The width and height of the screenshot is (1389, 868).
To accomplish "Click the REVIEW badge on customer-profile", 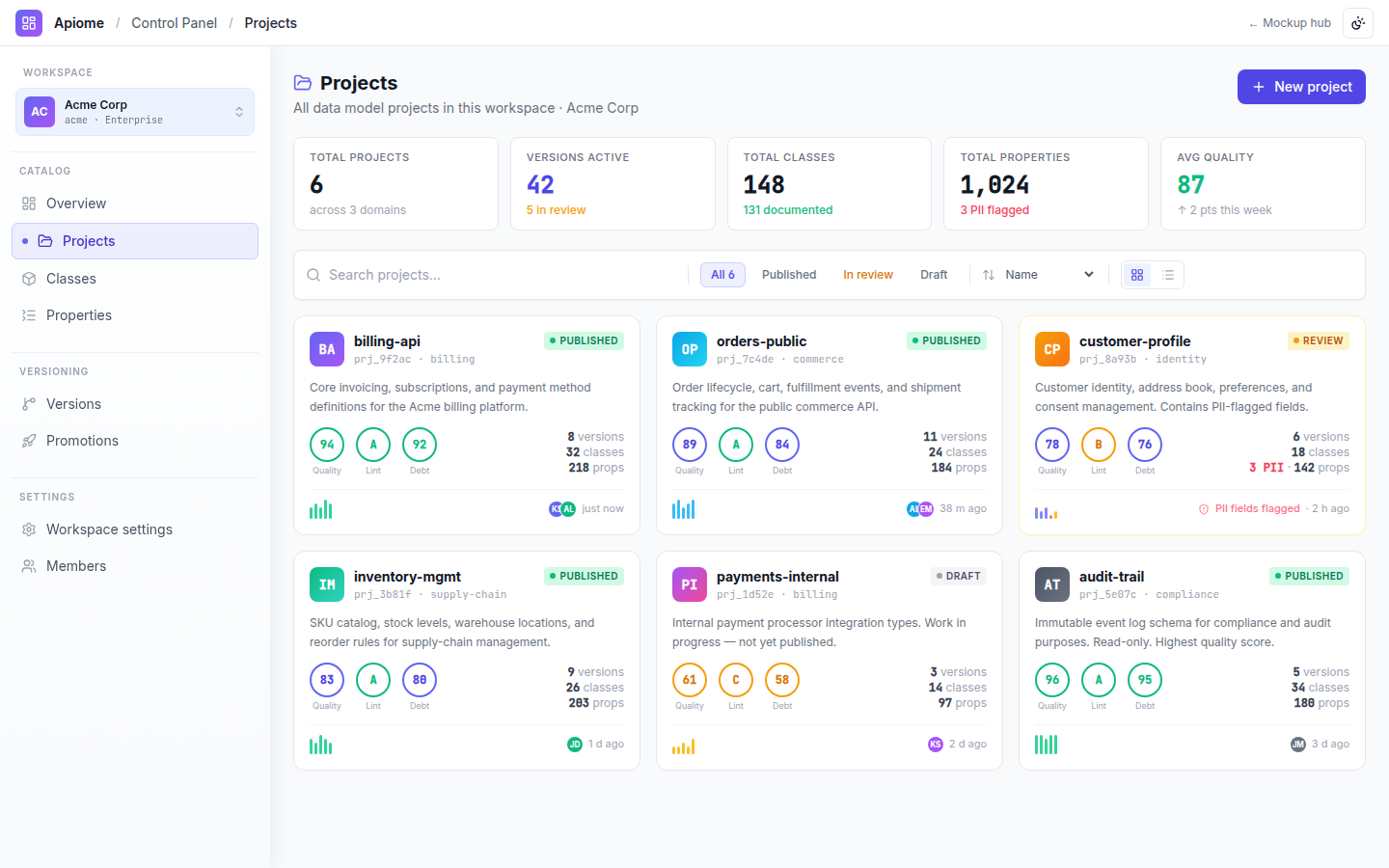I will point(1318,340).
